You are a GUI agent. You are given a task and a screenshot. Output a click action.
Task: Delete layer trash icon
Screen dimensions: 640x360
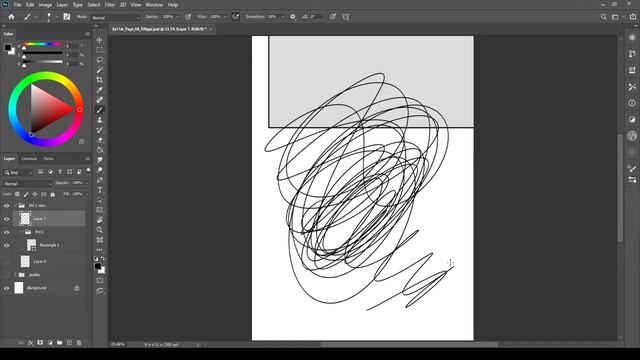pyautogui.click(x=79, y=343)
